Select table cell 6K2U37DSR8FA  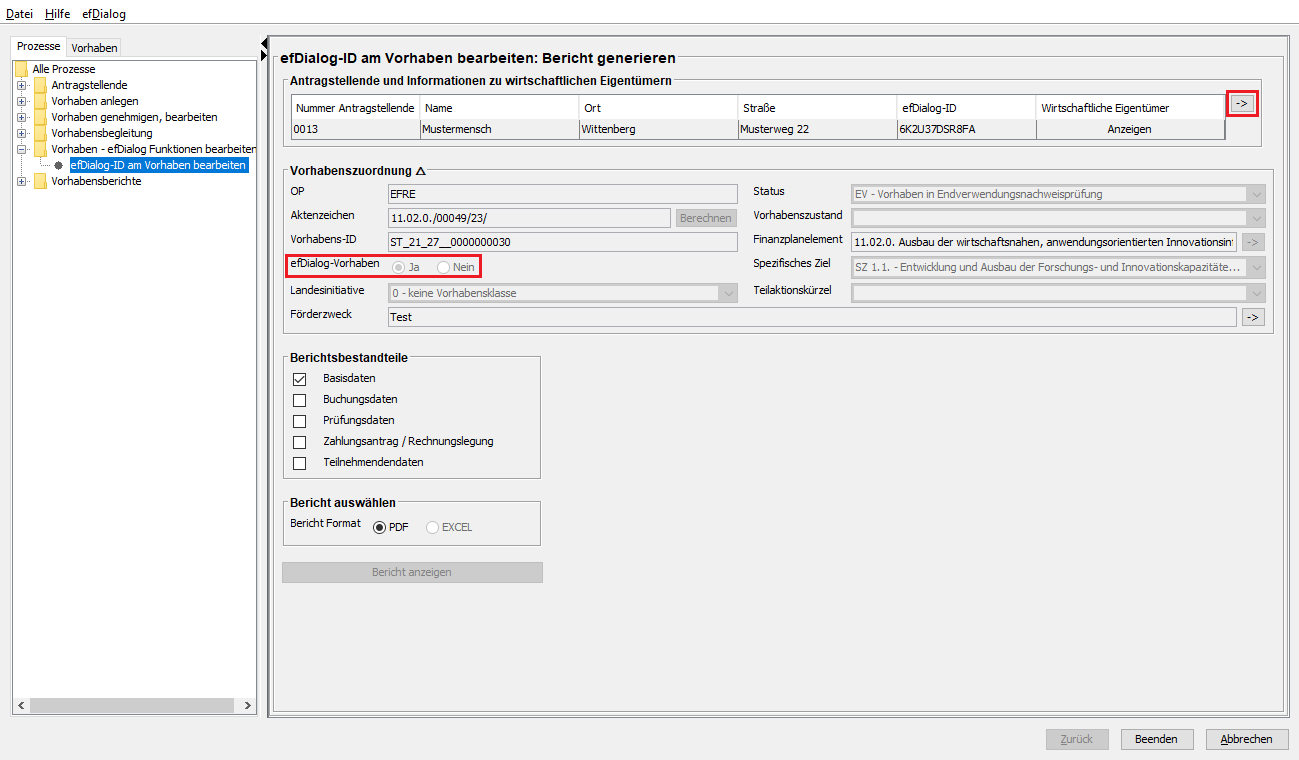point(966,129)
